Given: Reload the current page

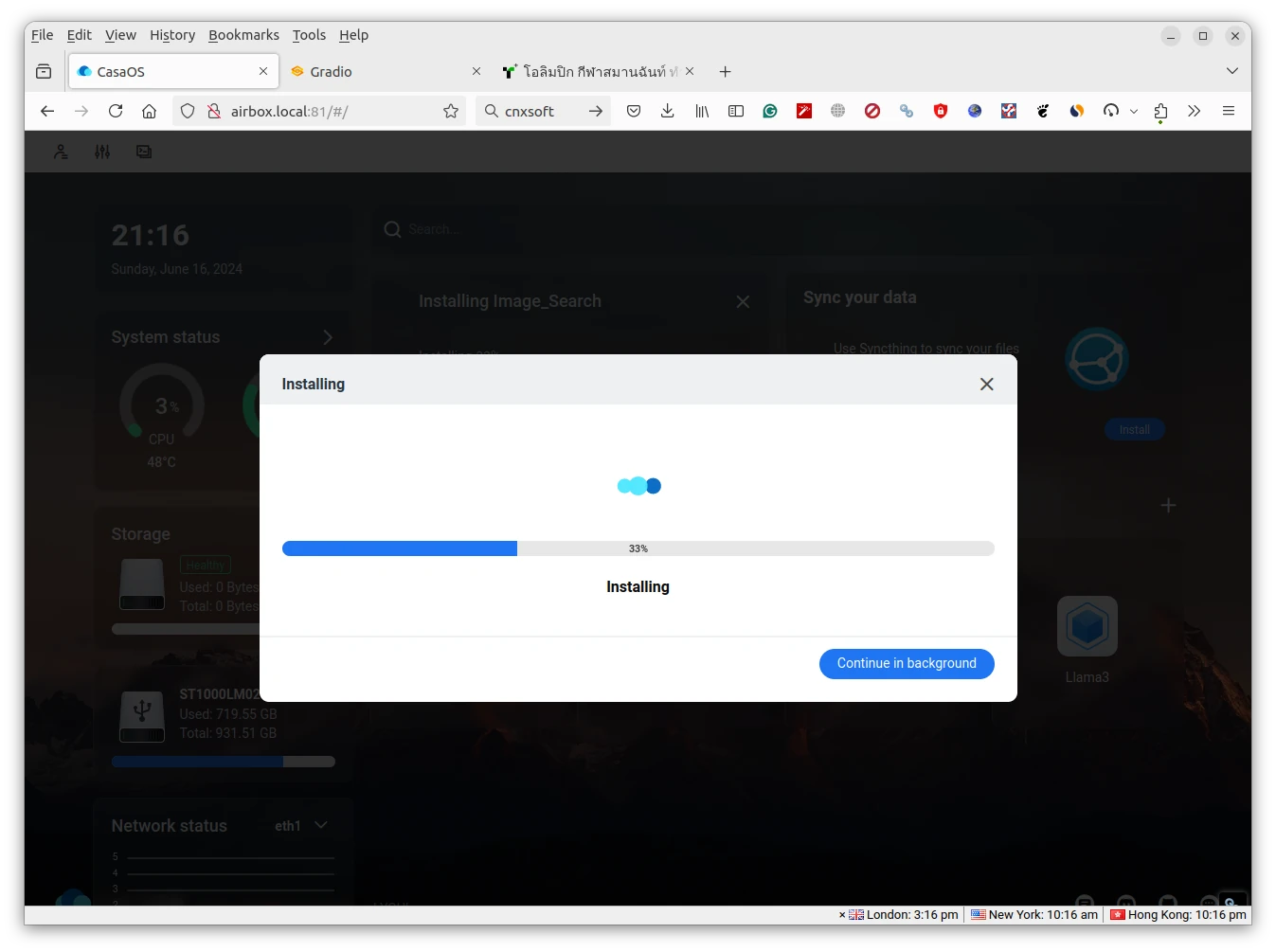Looking at the screenshot, I should [116, 111].
